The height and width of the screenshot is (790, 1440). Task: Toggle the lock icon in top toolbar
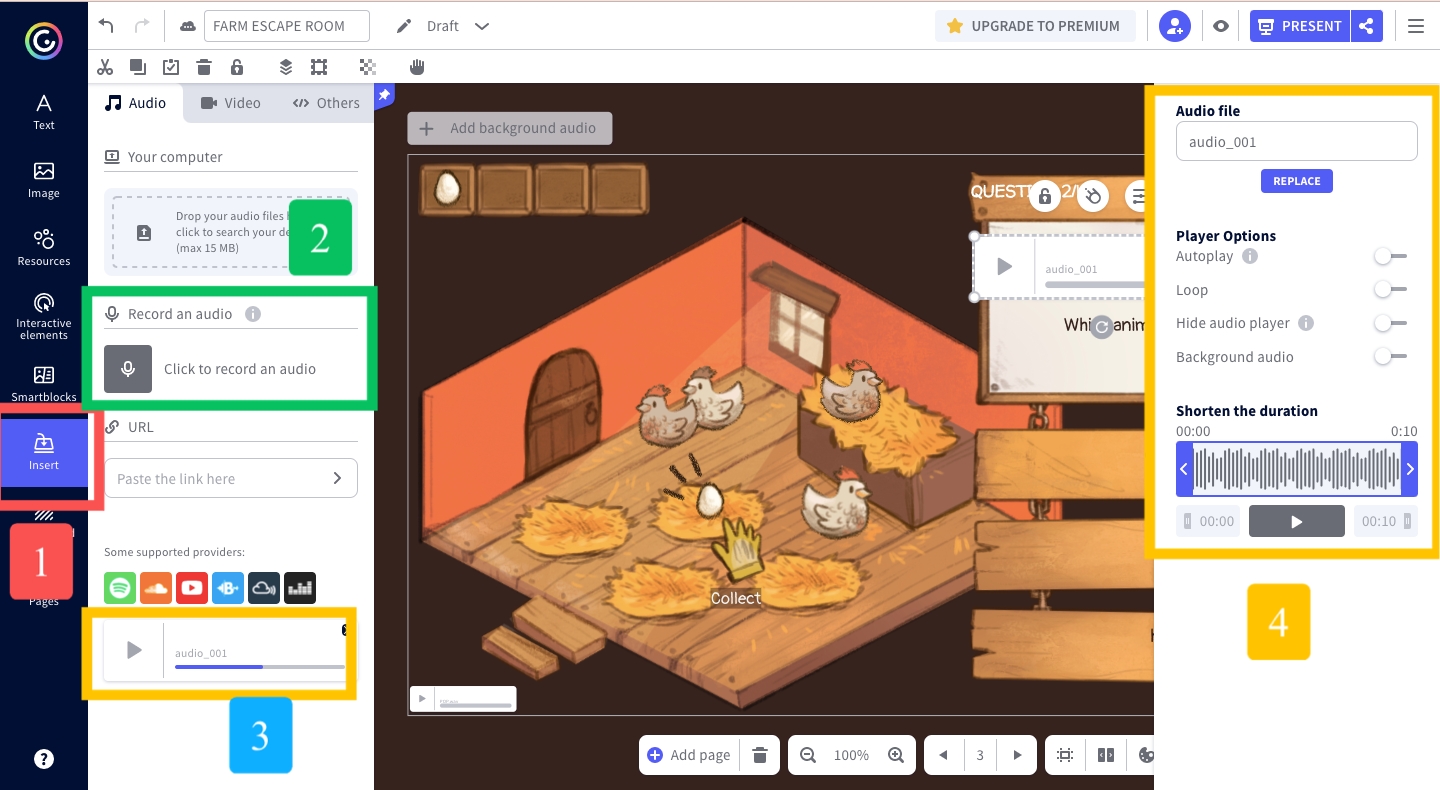[x=237, y=67]
